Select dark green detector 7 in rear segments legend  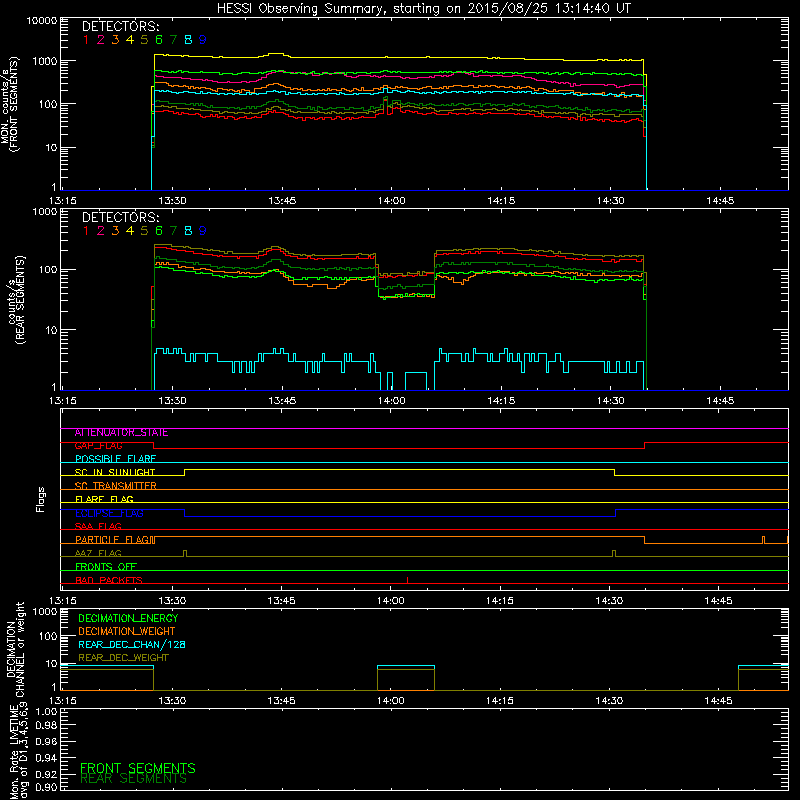pyautogui.click(x=173, y=231)
